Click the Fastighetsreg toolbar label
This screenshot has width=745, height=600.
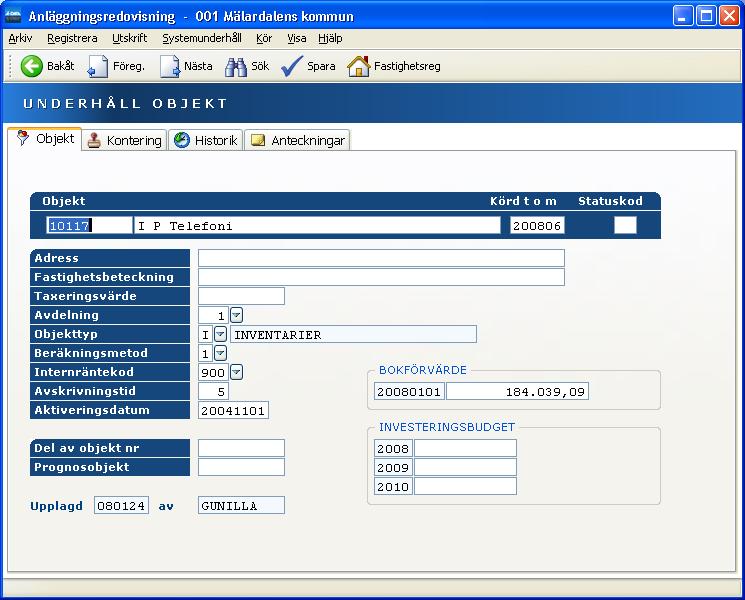click(407, 67)
